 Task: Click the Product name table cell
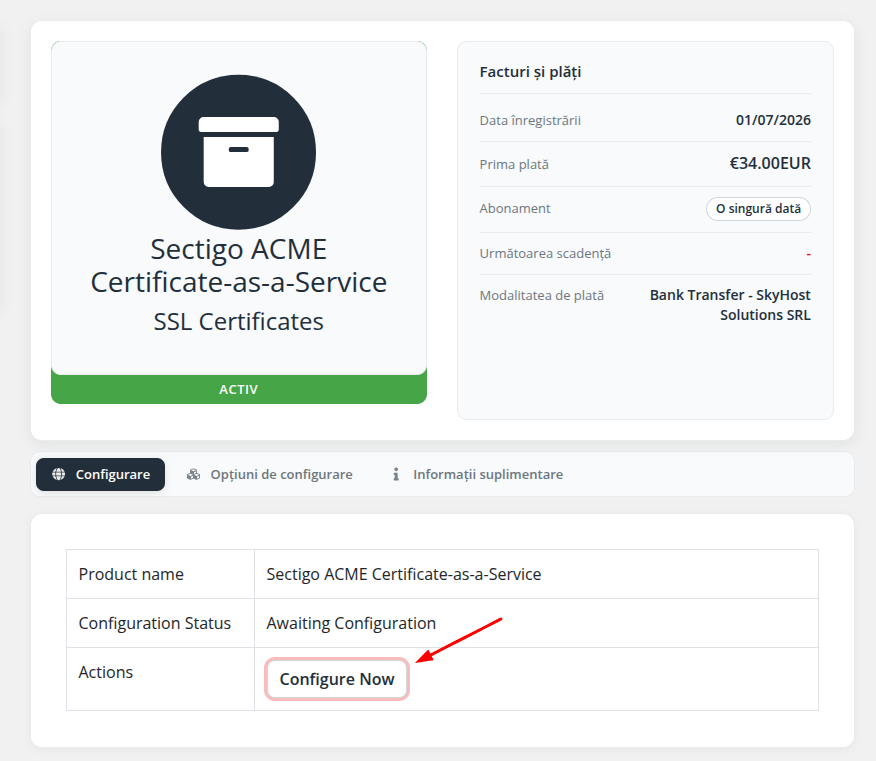160,574
